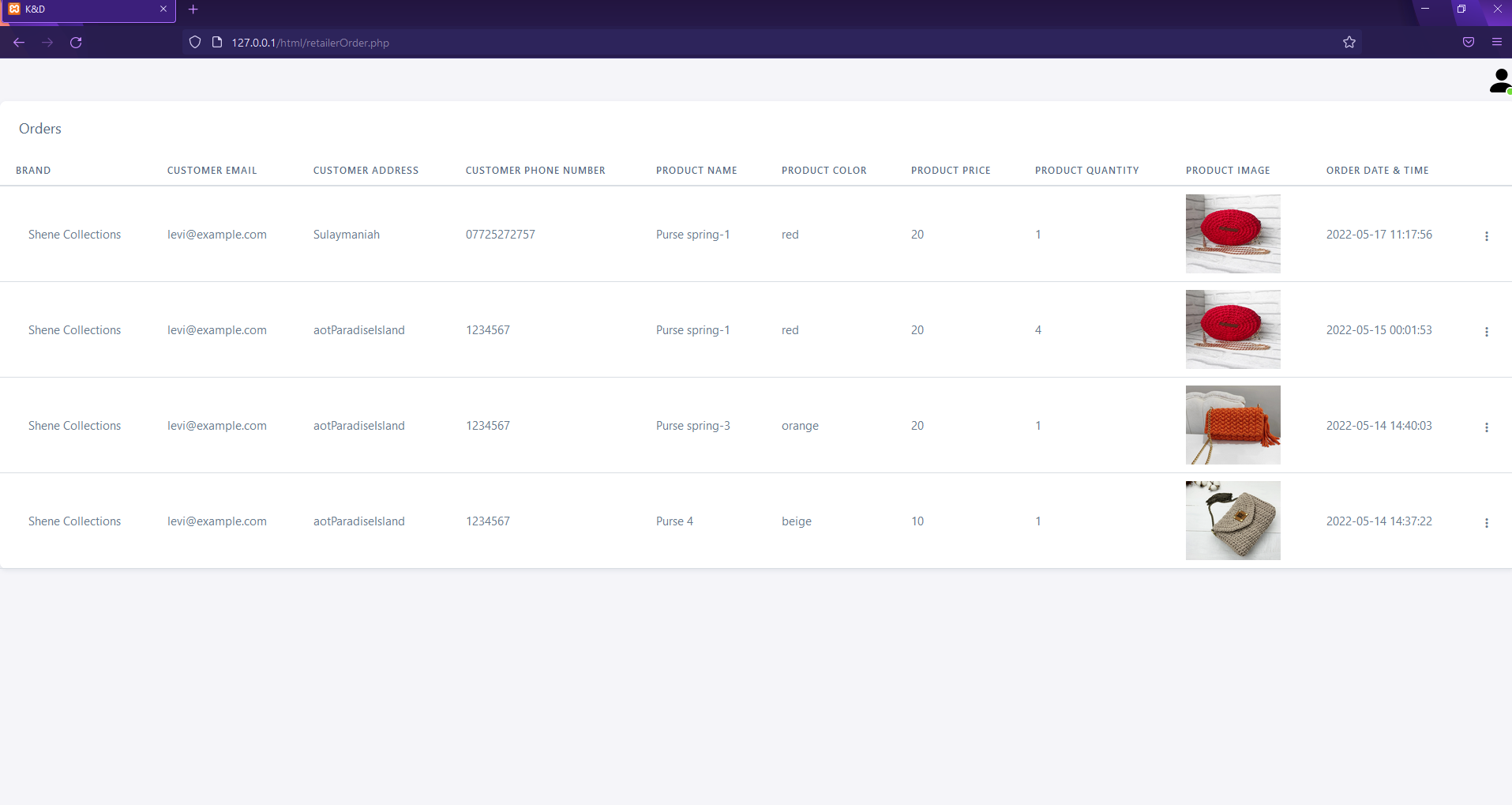1512x805 pixels.
Task: Click Purse 4 product name
Action: coord(675,521)
